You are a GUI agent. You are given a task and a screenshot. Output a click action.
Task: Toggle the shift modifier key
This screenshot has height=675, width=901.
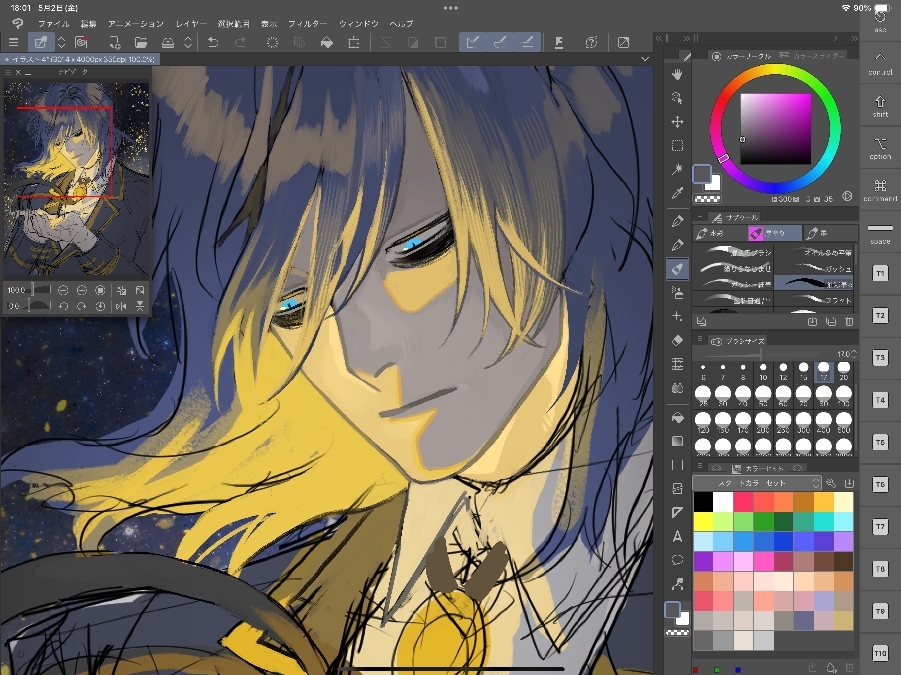coord(880,106)
